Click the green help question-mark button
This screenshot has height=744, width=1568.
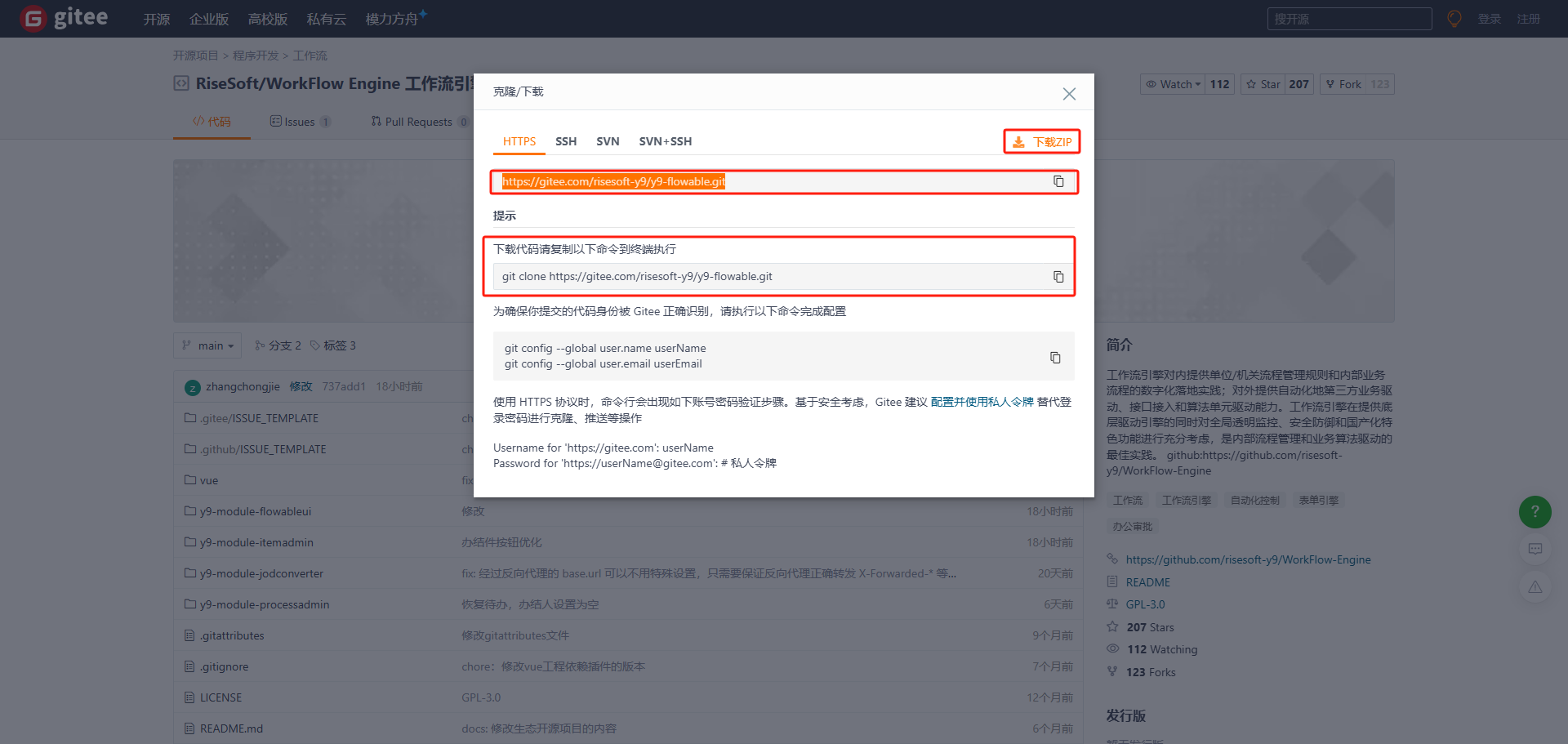pyautogui.click(x=1535, y=512)
